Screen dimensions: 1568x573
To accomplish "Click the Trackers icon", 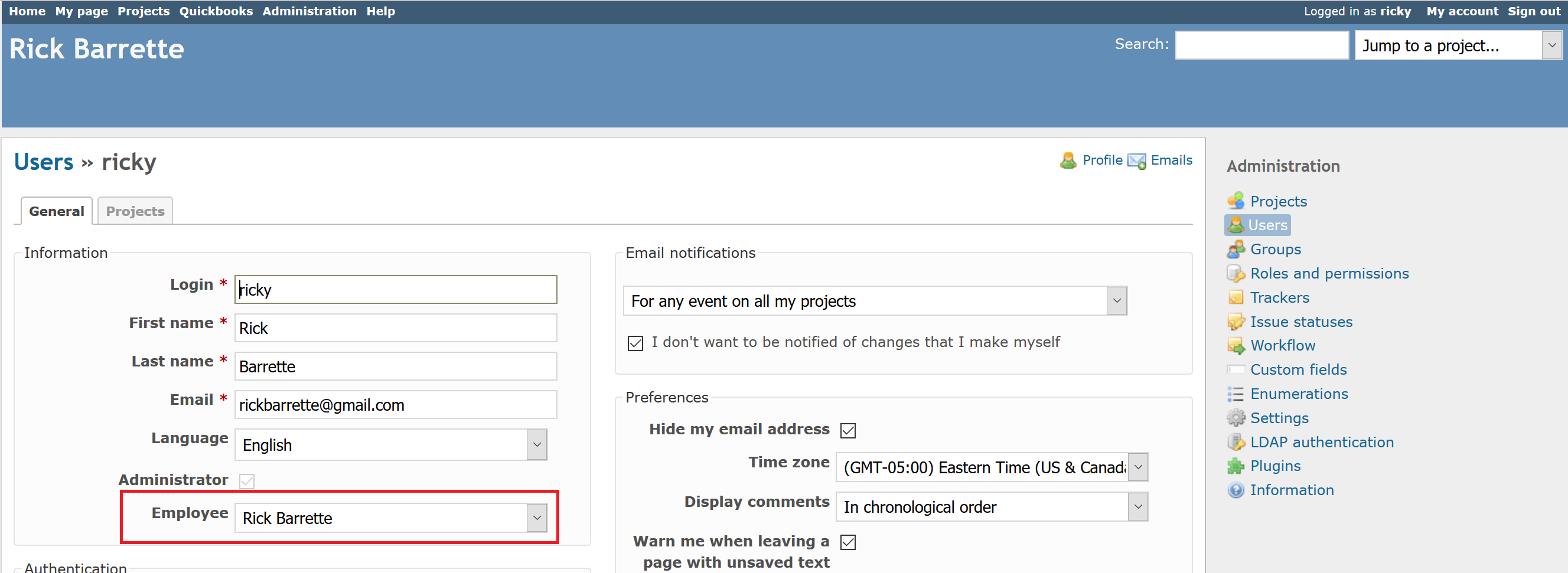I will coord(1236,297).
